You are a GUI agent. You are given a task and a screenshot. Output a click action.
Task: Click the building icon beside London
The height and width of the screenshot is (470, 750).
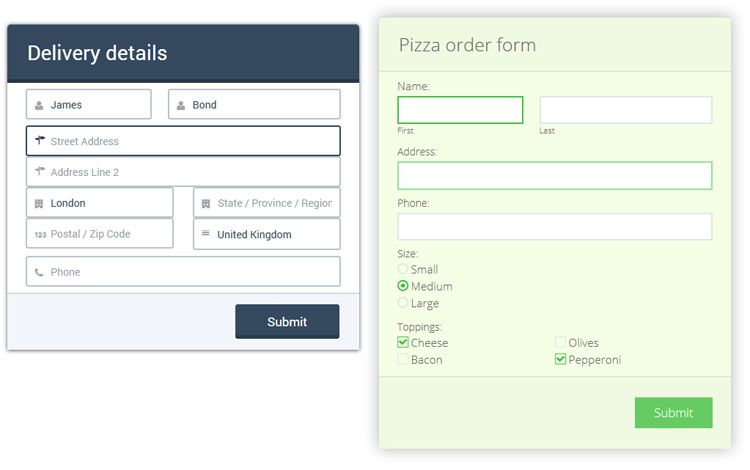39,203
